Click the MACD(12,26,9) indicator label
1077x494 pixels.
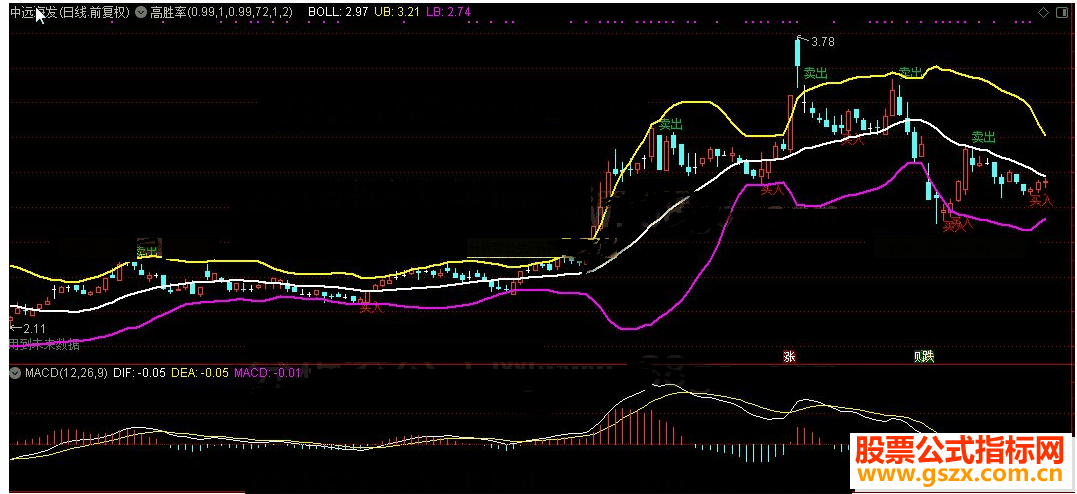tap(66, 373)
